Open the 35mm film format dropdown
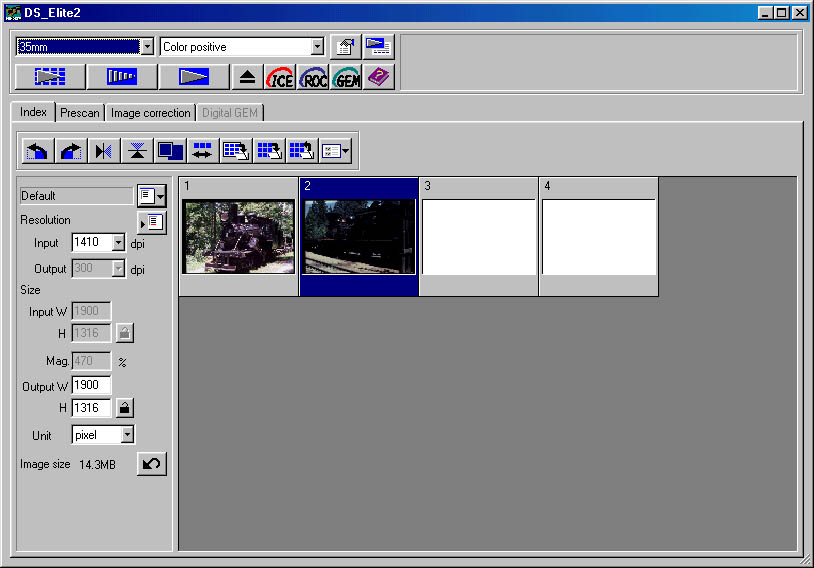 pyautogui.click(x=147, y=47)
